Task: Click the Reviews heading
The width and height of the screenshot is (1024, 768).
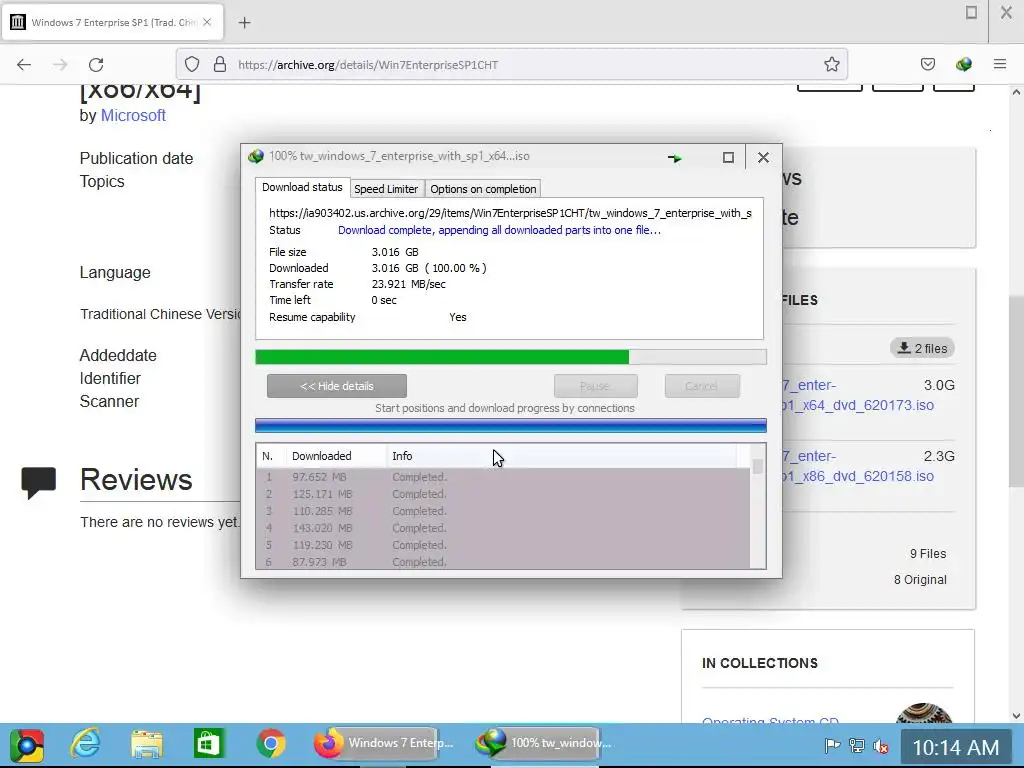Action: 136,480
